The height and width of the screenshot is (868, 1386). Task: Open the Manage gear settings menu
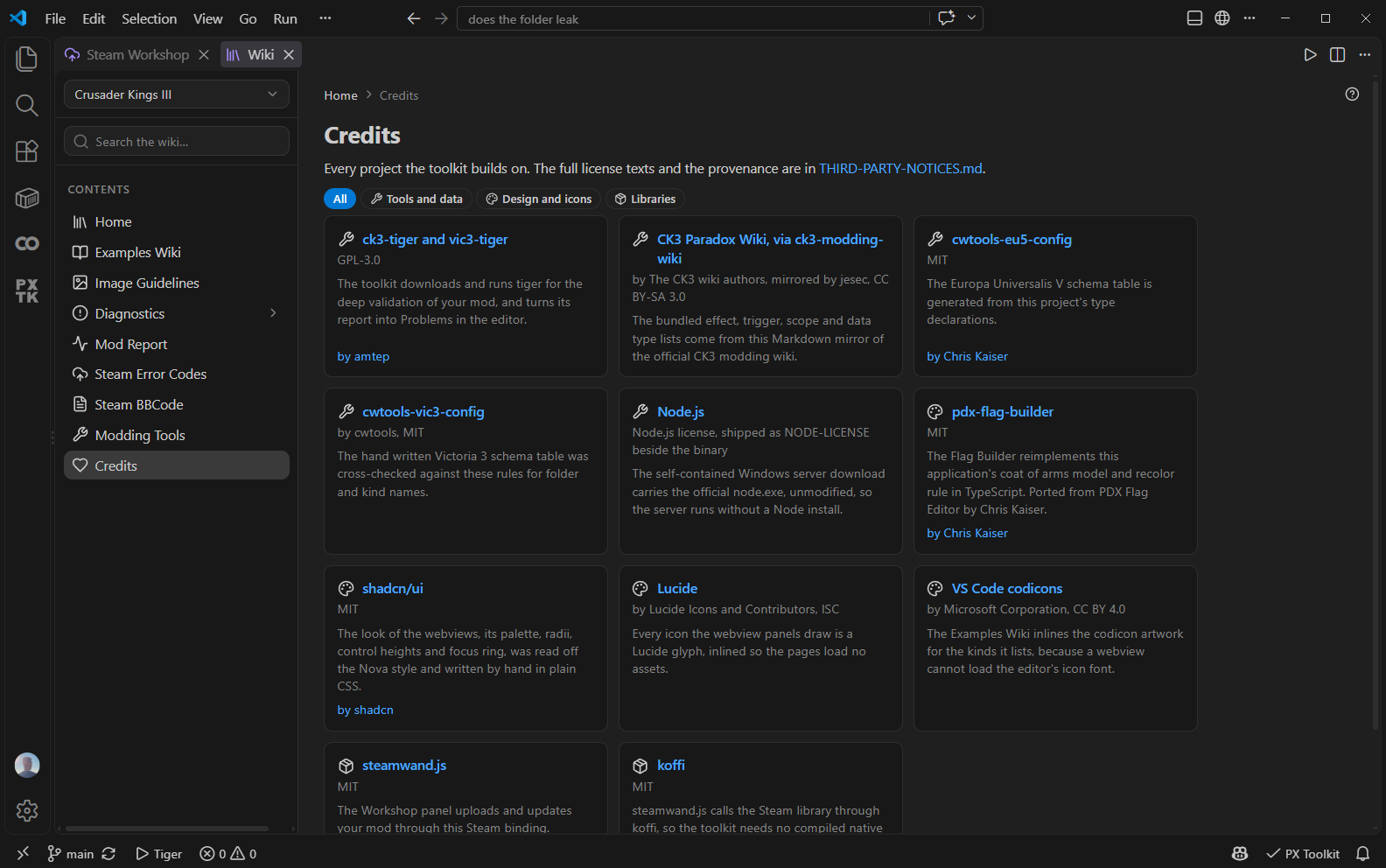[27, 810]
